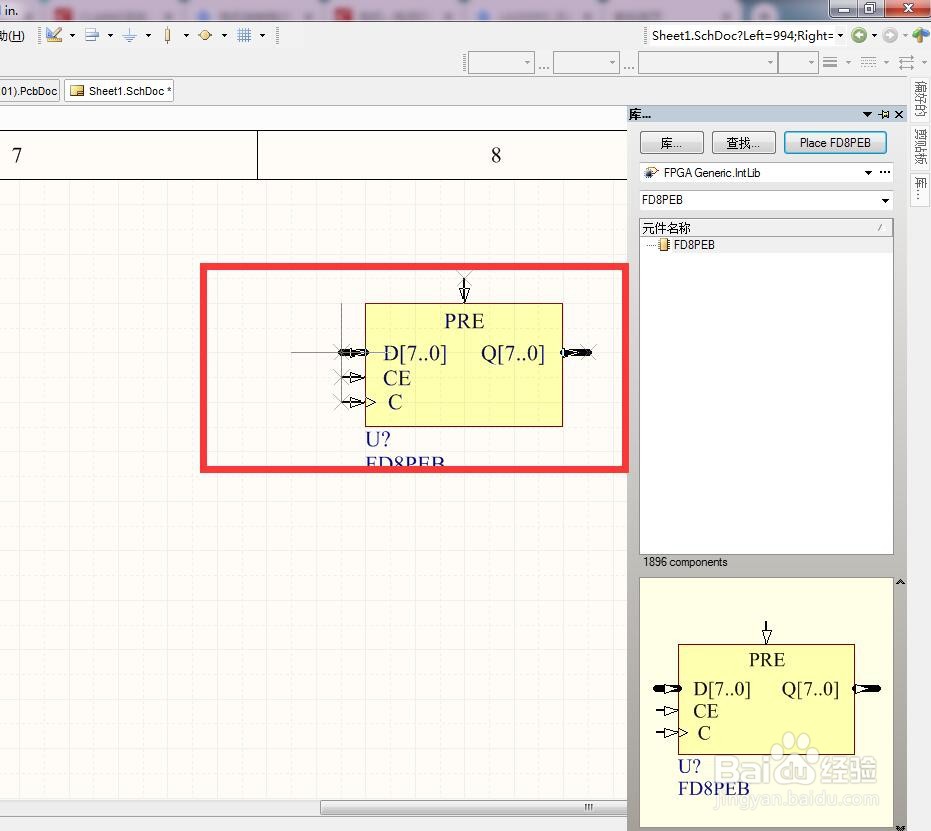The image size is (931, 831).
Task: Open the 帮助(H) menu
Action: pyautogui.click(x=12, y=36)
